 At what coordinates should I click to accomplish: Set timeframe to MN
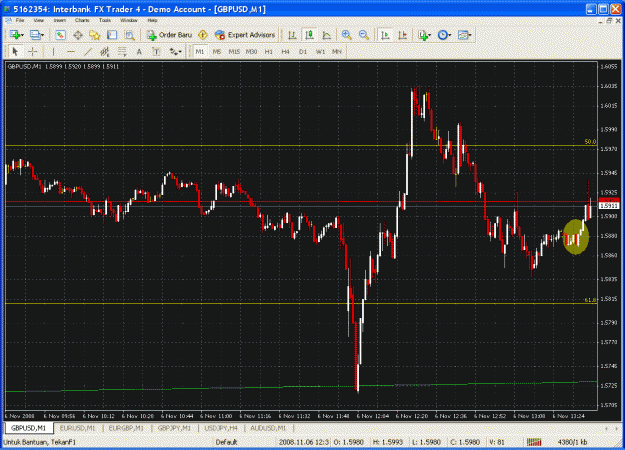337,51
